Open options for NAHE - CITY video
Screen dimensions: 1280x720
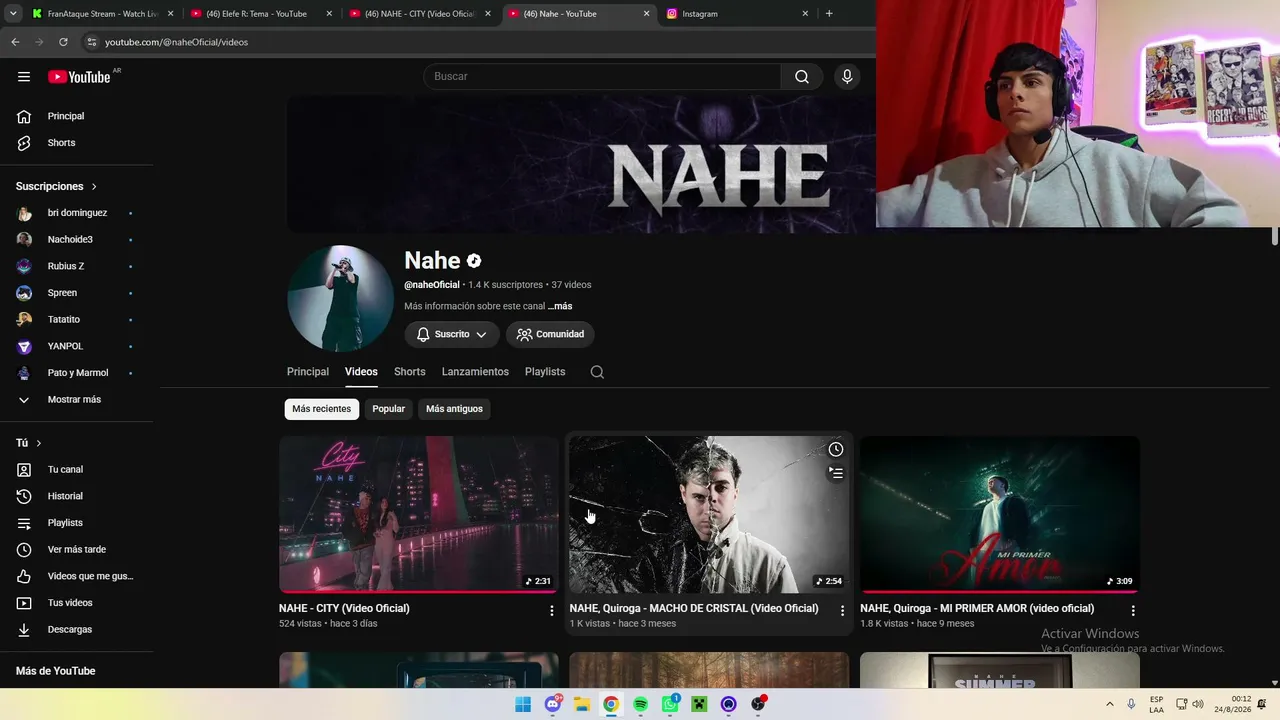551,610
